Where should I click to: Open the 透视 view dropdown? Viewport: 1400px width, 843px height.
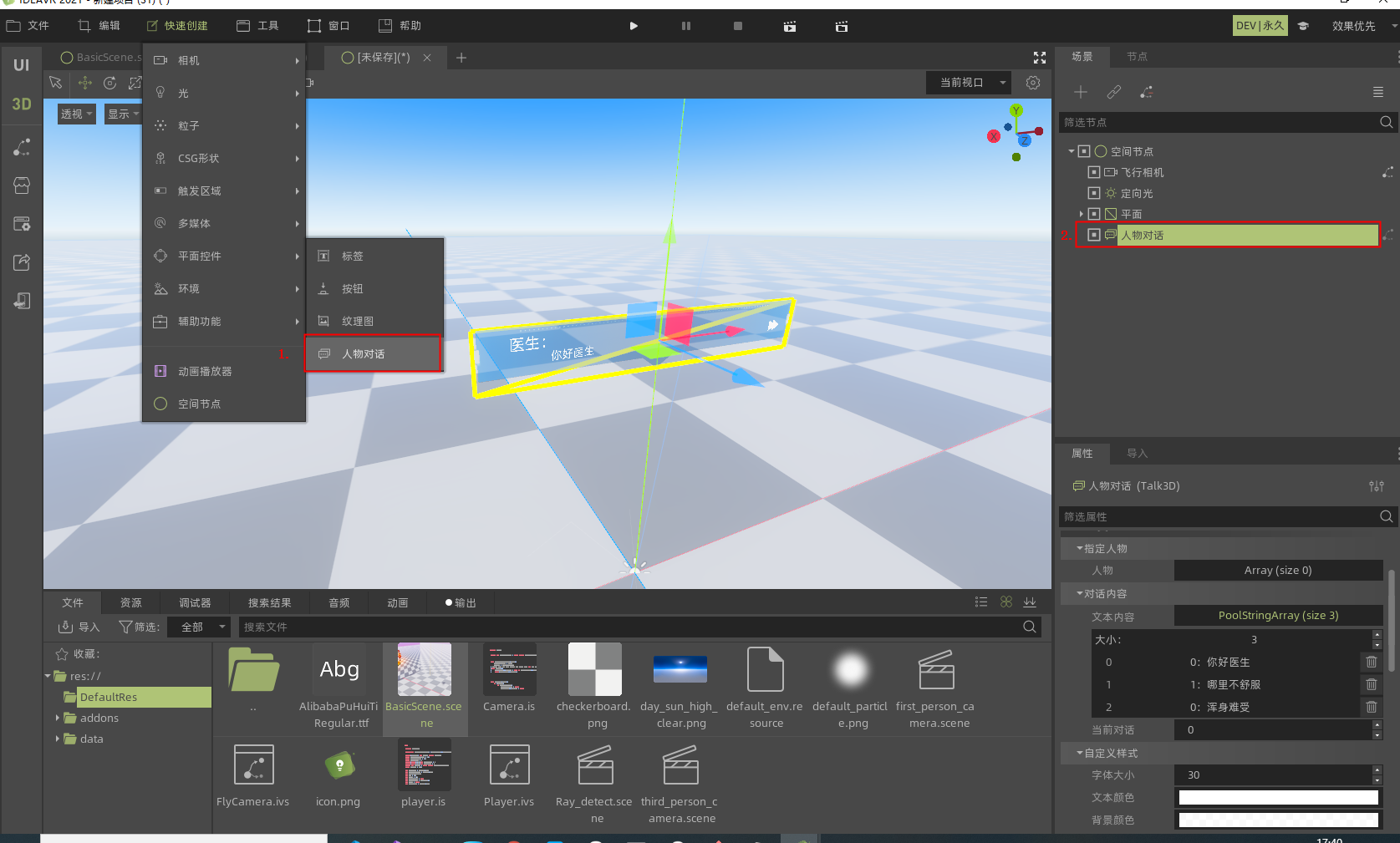click(76, 114)
